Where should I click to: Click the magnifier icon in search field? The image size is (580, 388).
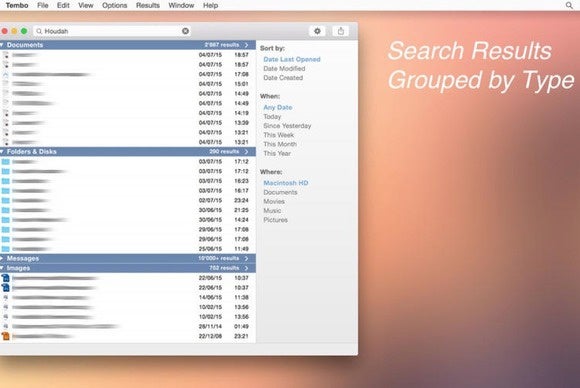(39, 31)
